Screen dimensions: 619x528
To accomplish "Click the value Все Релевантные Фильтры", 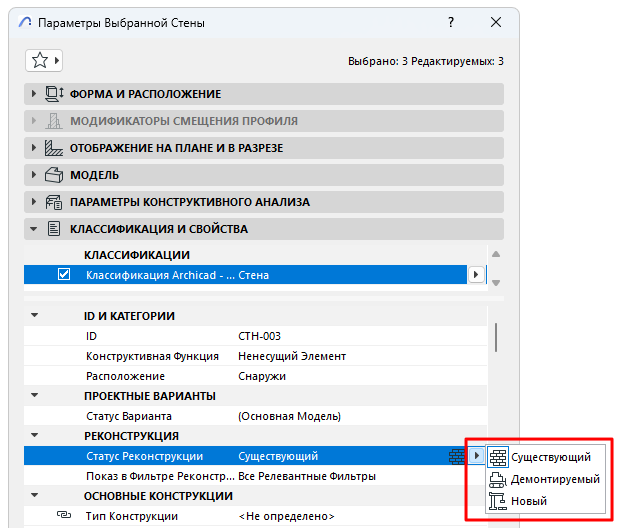I will point(307,476).
